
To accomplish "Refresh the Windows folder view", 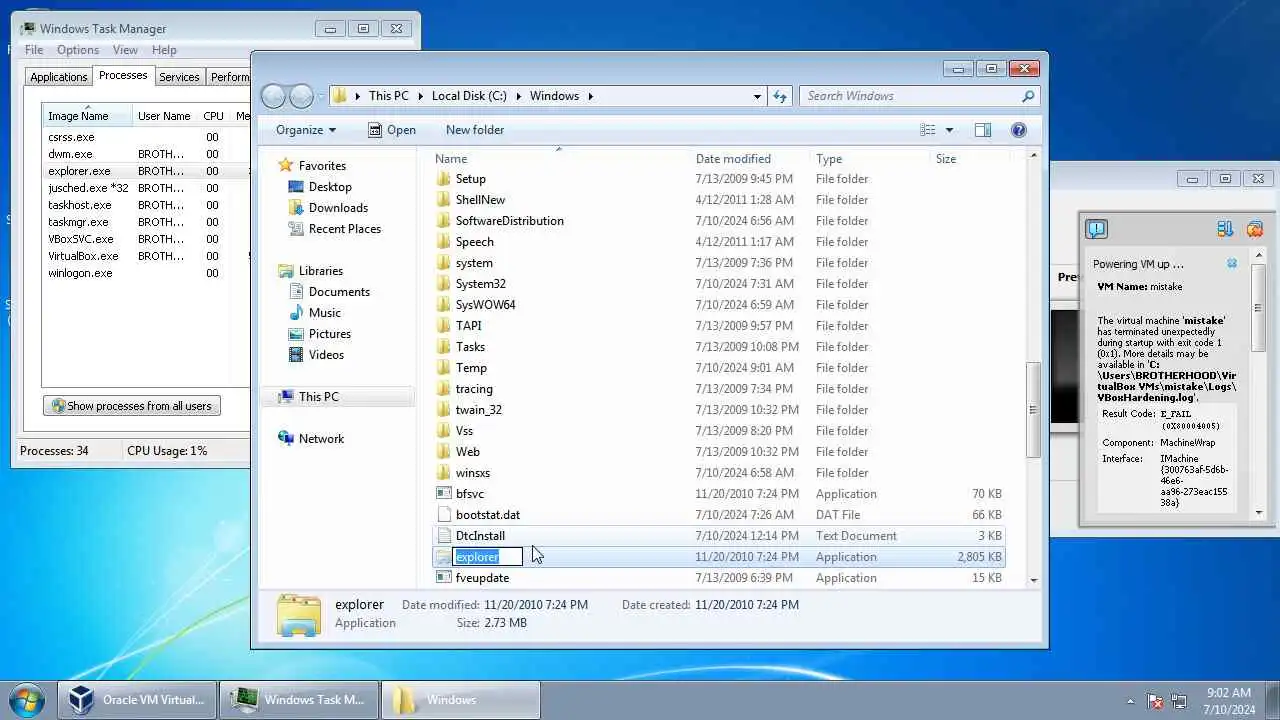I will click(781, 96).
